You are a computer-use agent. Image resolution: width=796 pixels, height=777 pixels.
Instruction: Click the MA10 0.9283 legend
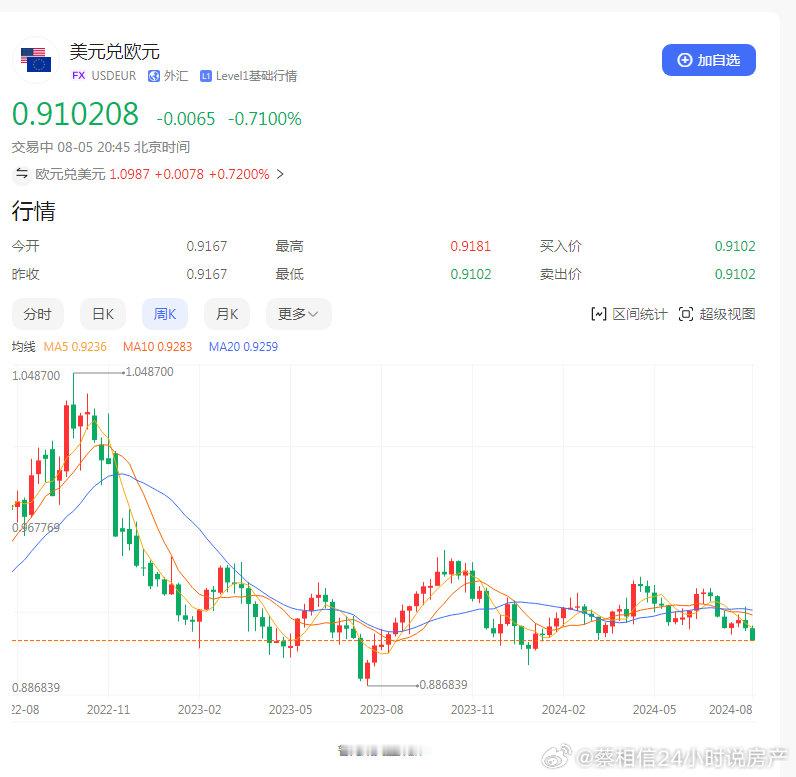[157, 347]
